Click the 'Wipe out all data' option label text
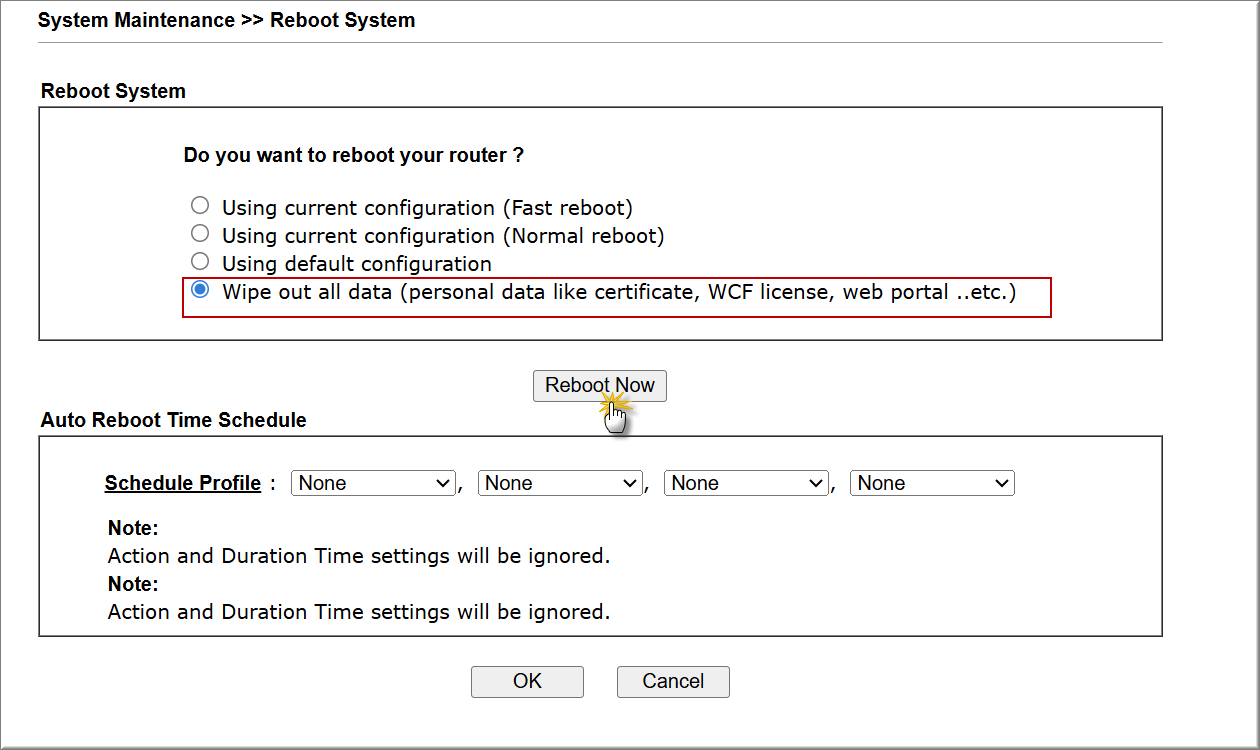 coord(618,292)
